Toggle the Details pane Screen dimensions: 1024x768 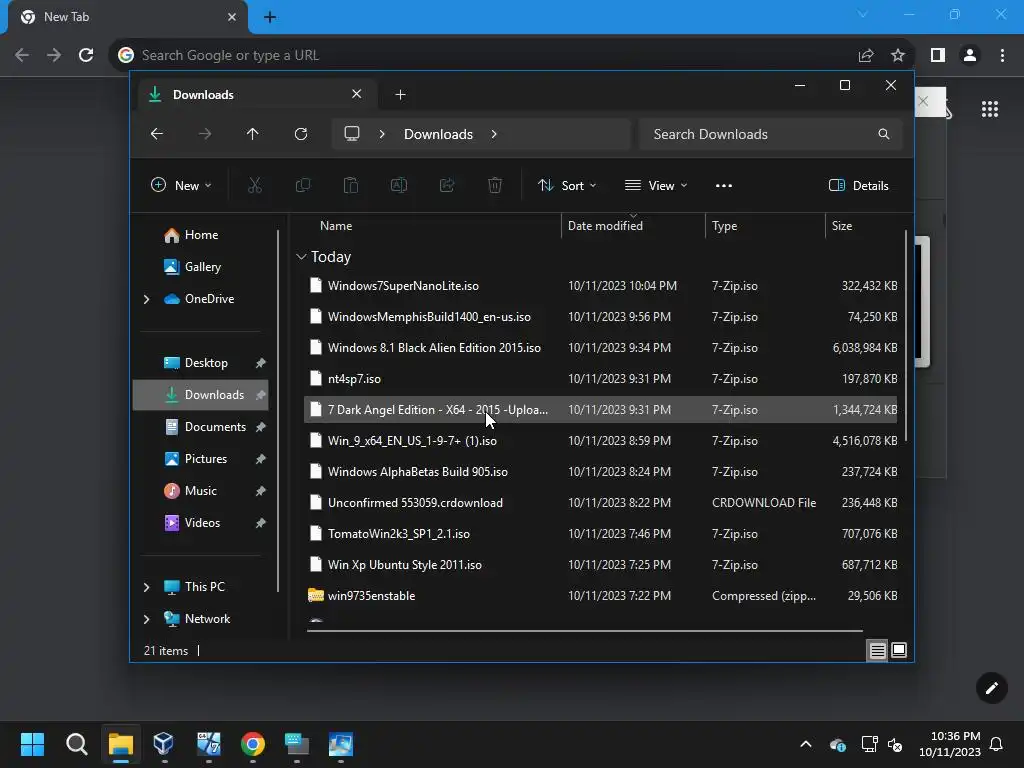click(x=858, y=185)
